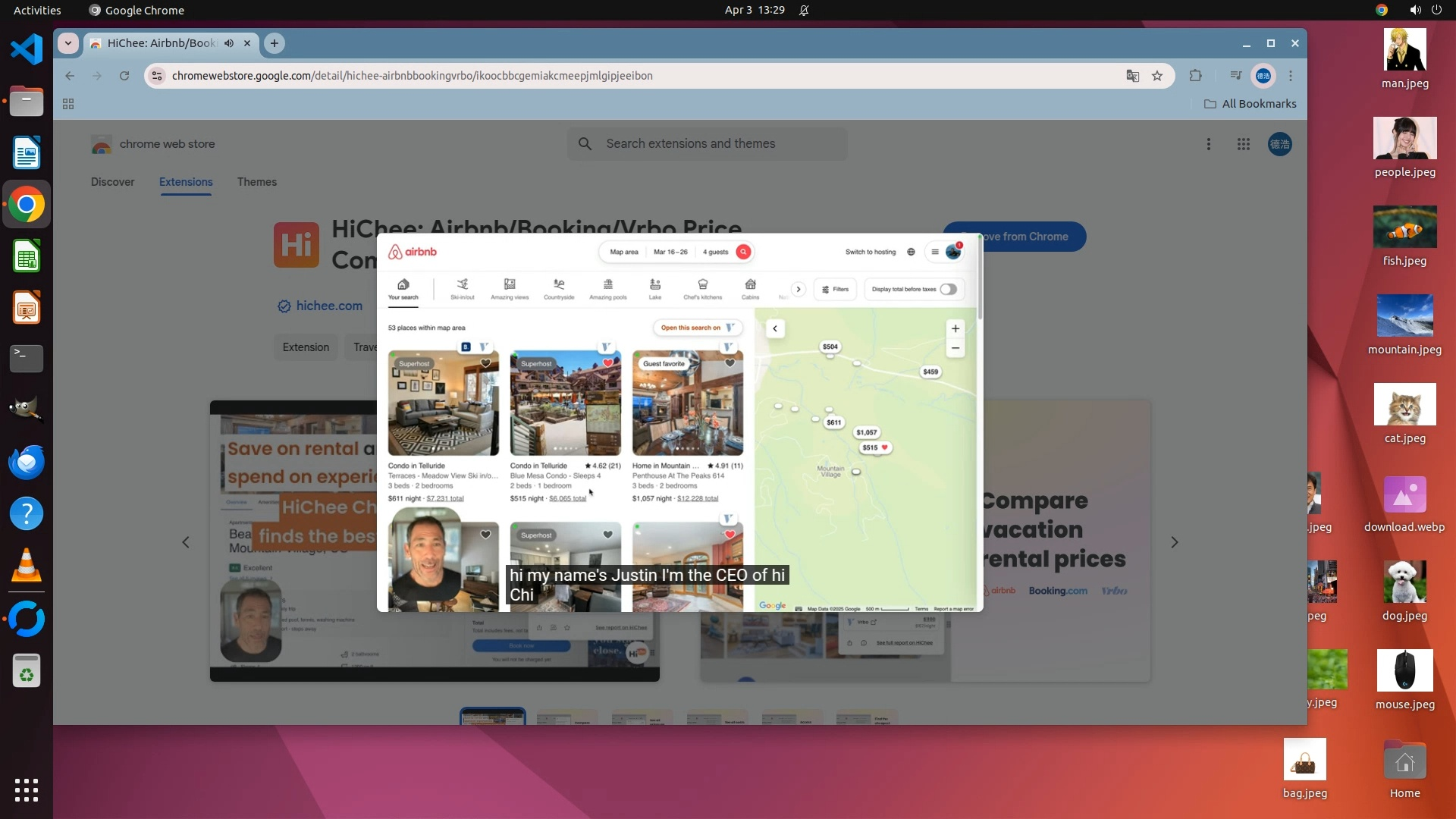Image resolution: width=1456 pixels, height=819 pixels.
Task: Reload the current page
Action: coord(124,76)
